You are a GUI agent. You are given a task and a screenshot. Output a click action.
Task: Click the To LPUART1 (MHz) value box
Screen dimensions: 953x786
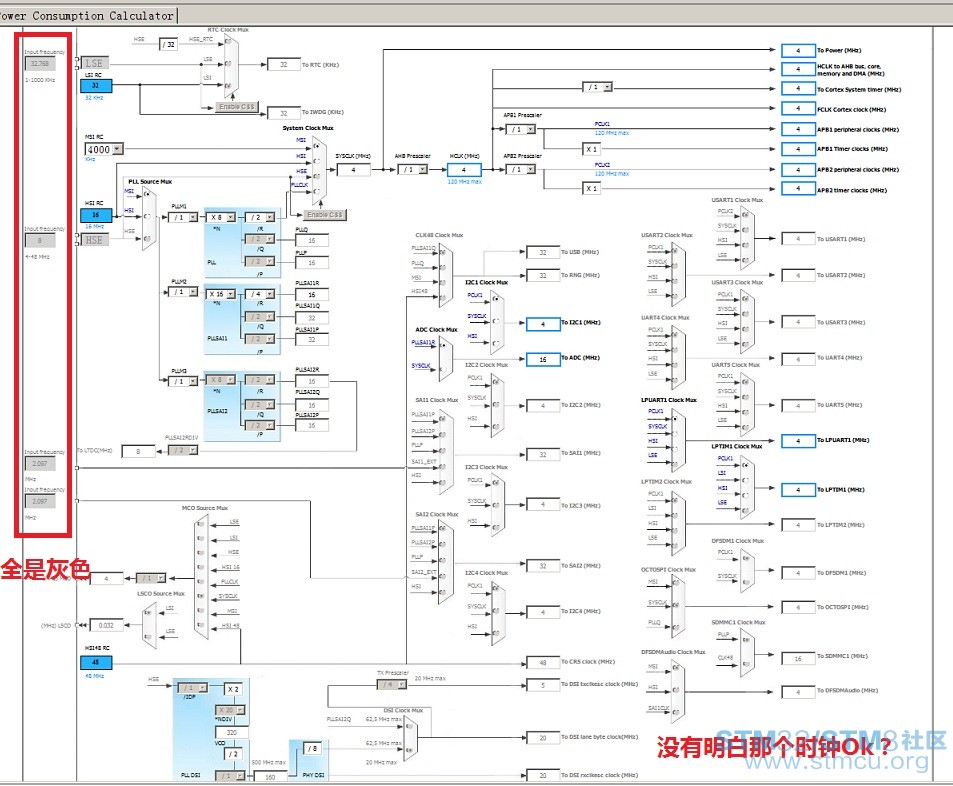[x=798, y=441]
